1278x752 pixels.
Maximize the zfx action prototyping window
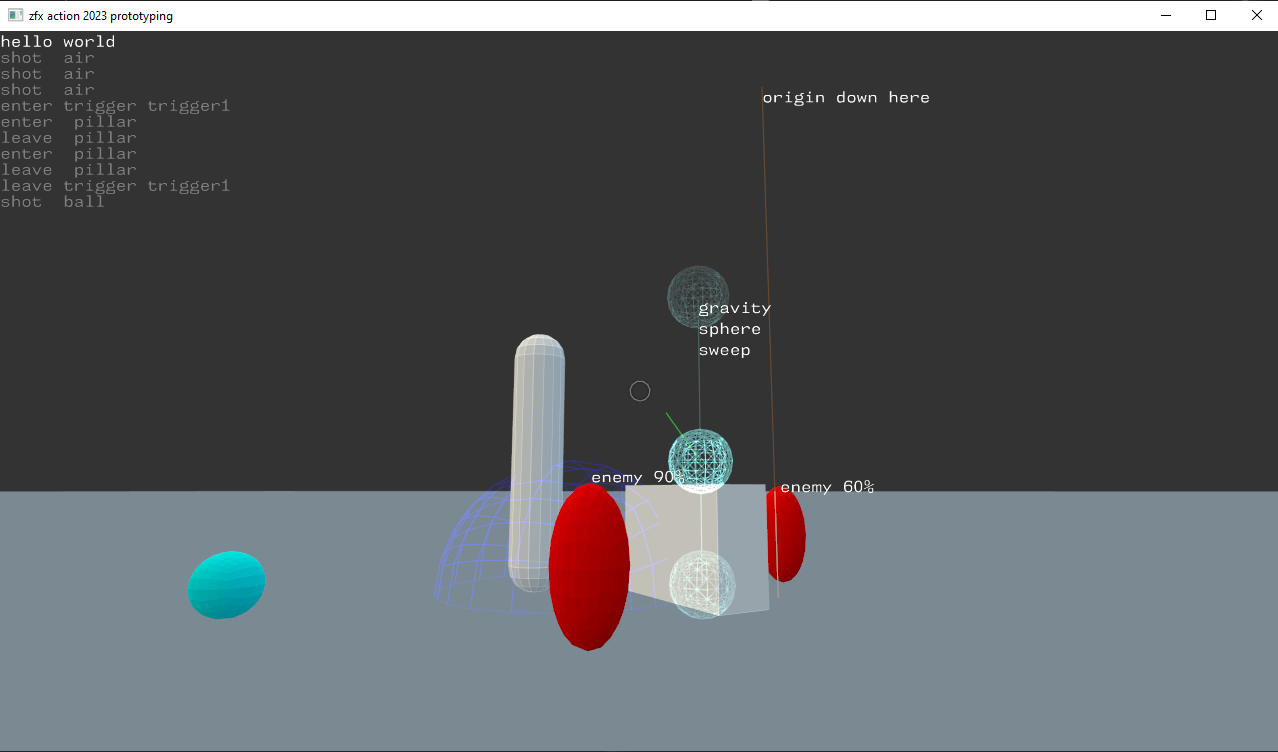1211,15
